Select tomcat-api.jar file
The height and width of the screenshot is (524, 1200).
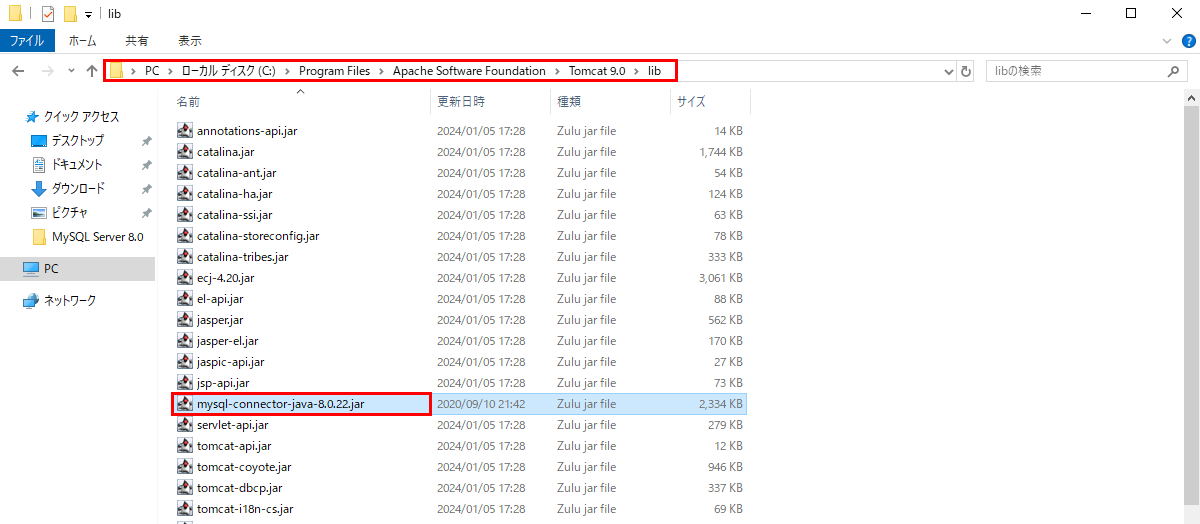point(234,446)
